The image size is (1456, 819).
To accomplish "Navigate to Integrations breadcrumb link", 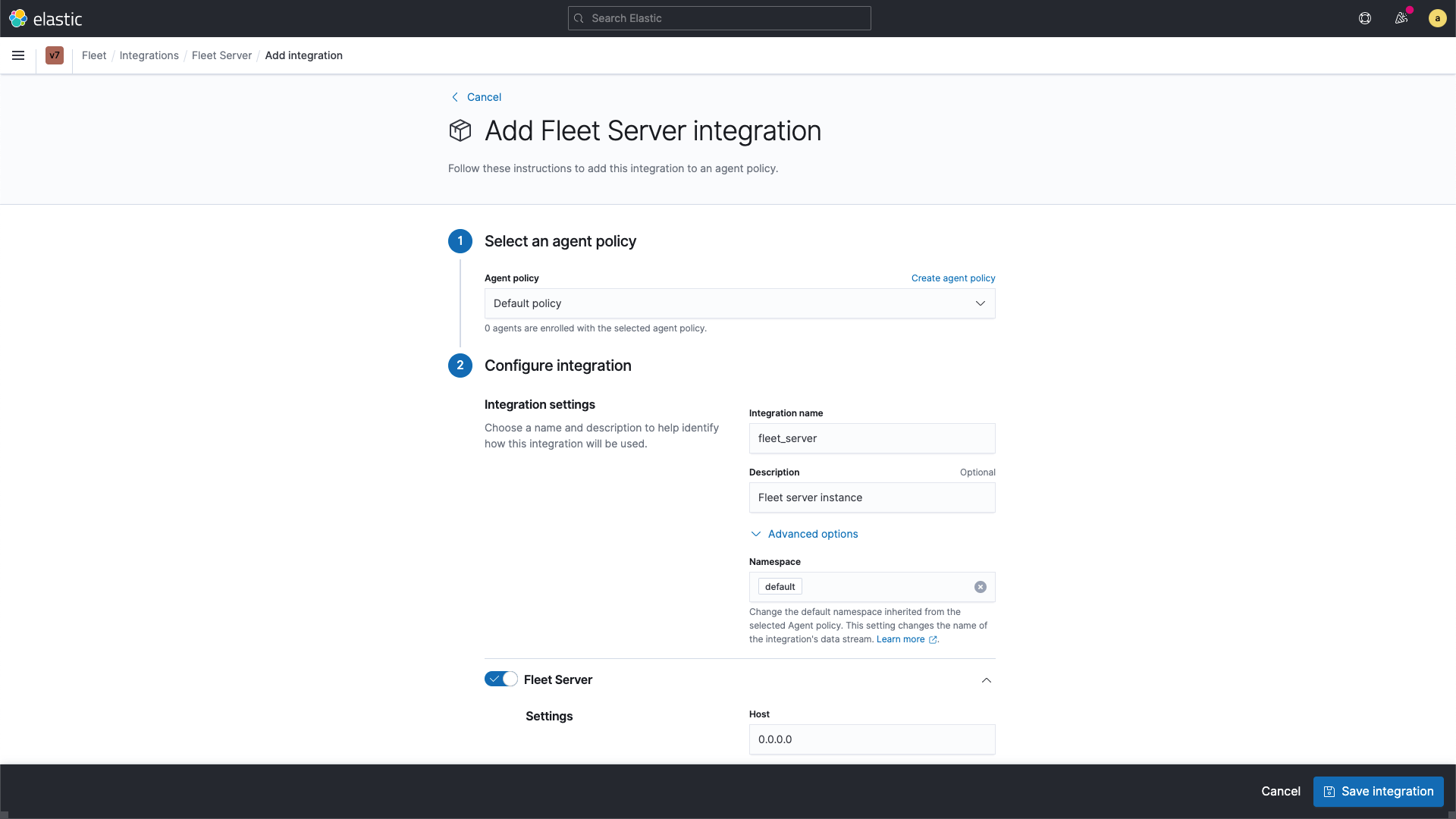I will click(148, 55).
